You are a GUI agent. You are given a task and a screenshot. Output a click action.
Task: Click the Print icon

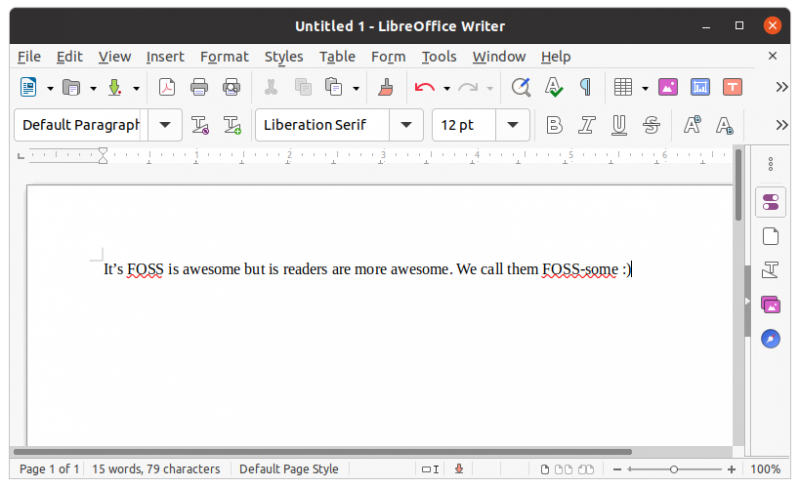(x=199, y=88)
